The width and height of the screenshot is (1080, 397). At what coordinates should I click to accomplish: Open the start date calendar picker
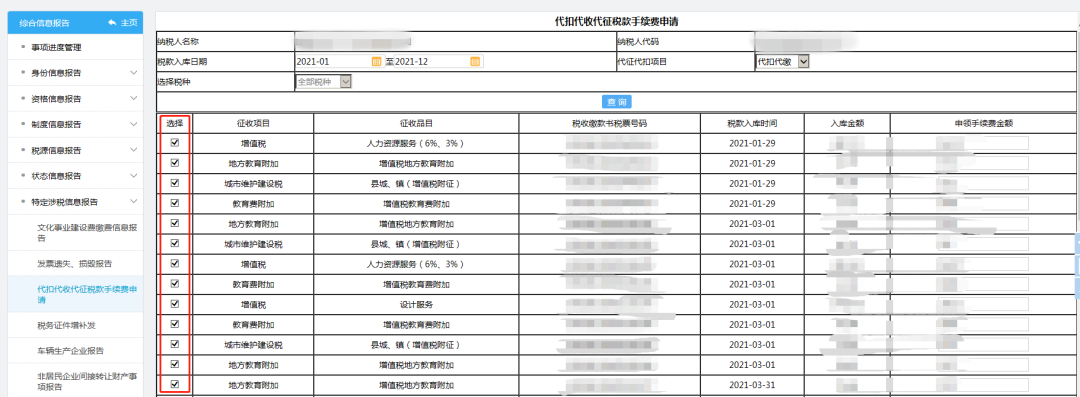tap(376, 61)
